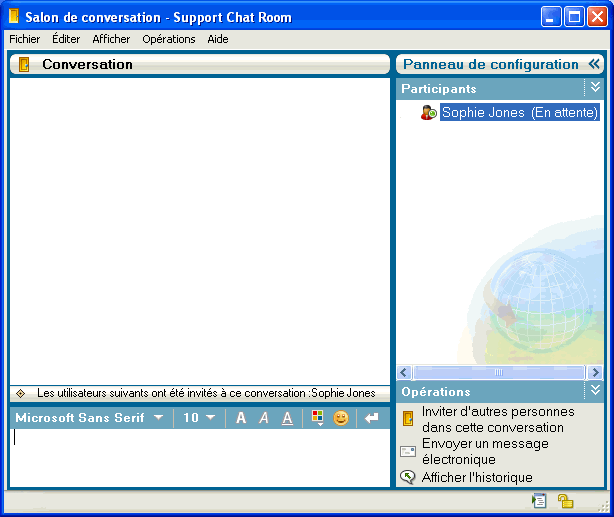This screenshot has height=517, width=614.
Task: Click the transcript icon in status bar
Action: (539, 501)
